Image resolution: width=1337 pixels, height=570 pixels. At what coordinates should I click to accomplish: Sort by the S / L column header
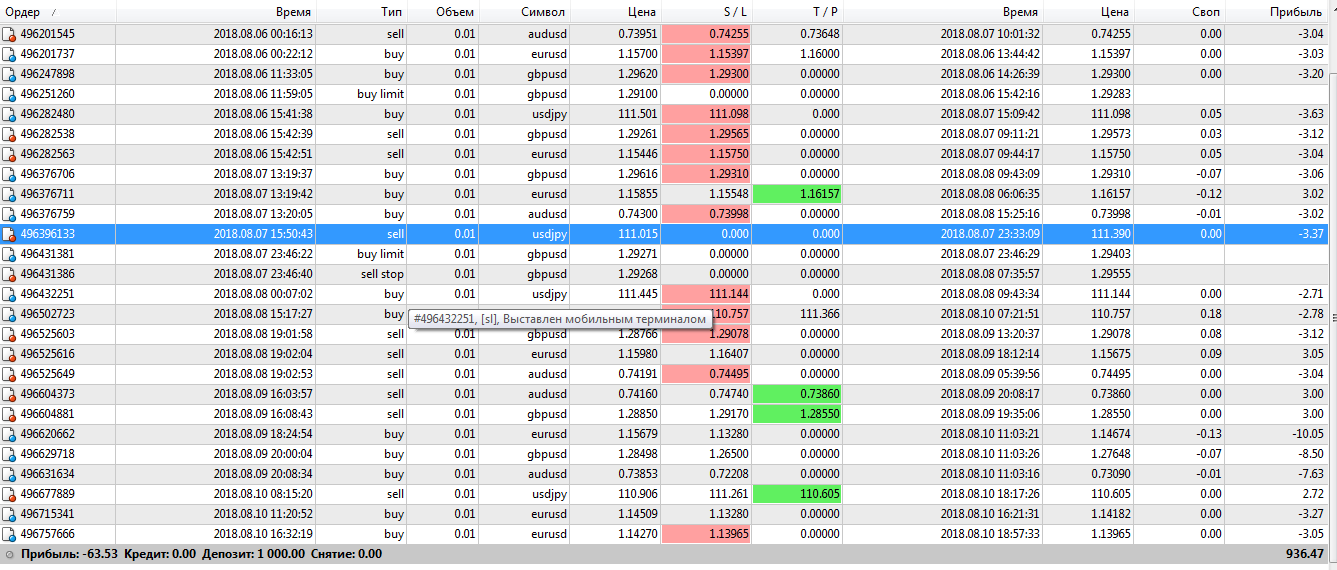click(707, 12)
